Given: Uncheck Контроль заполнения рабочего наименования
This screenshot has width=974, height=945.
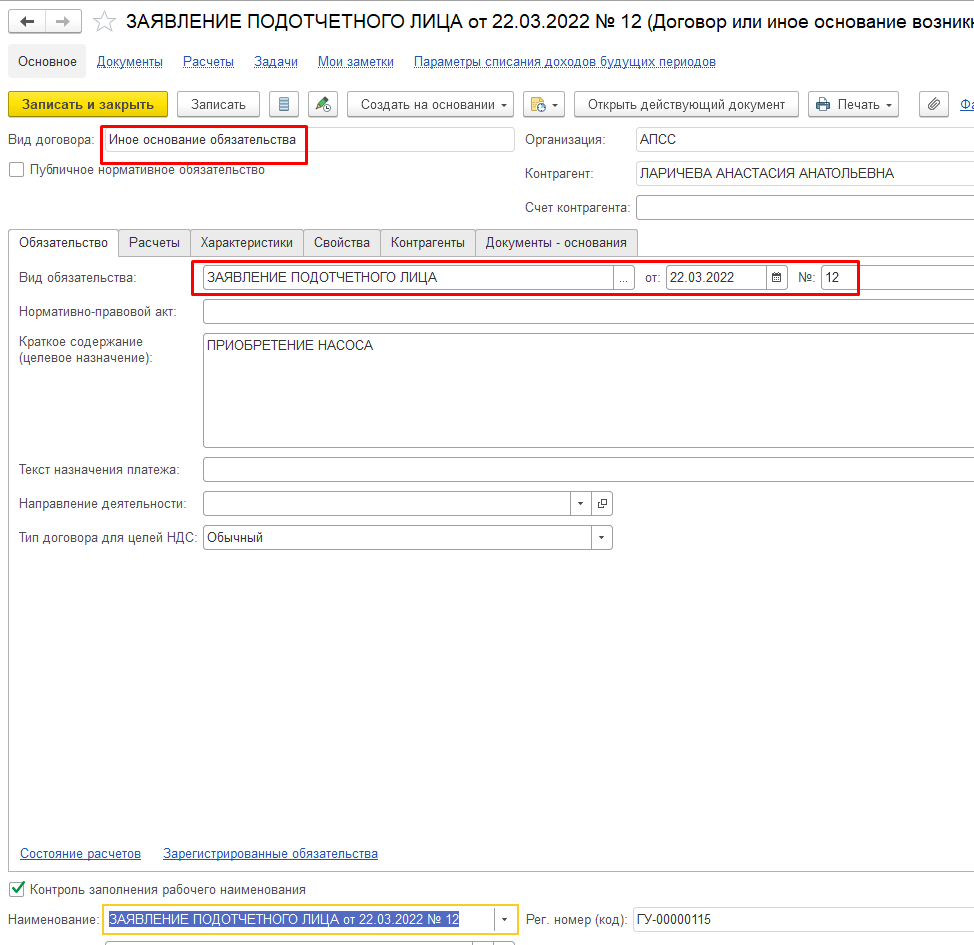Looking at the screenshot, I should click(16, 889).
